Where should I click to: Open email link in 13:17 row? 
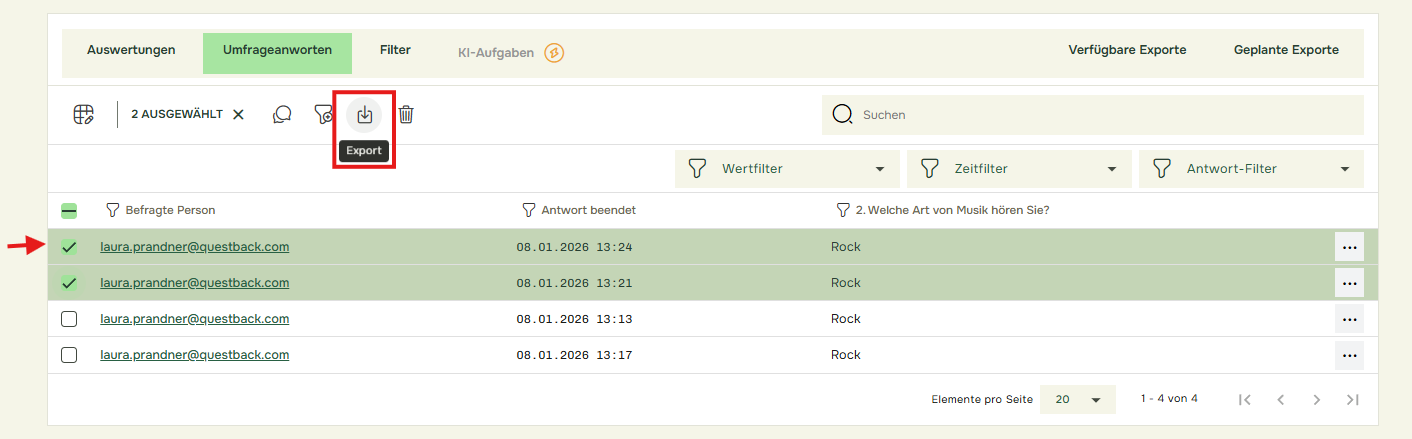pos(195,355)
